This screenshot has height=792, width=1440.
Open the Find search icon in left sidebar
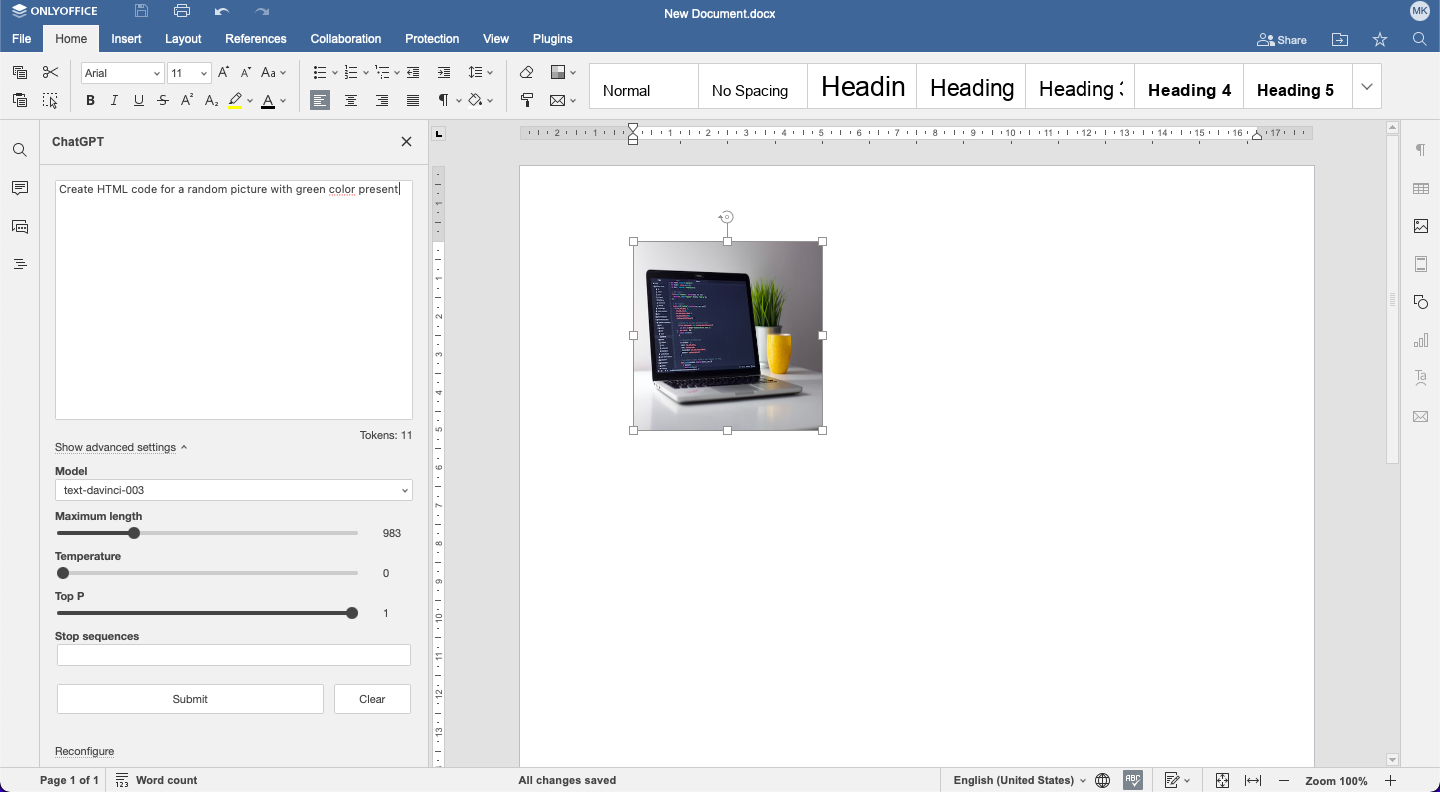(20, 150)
